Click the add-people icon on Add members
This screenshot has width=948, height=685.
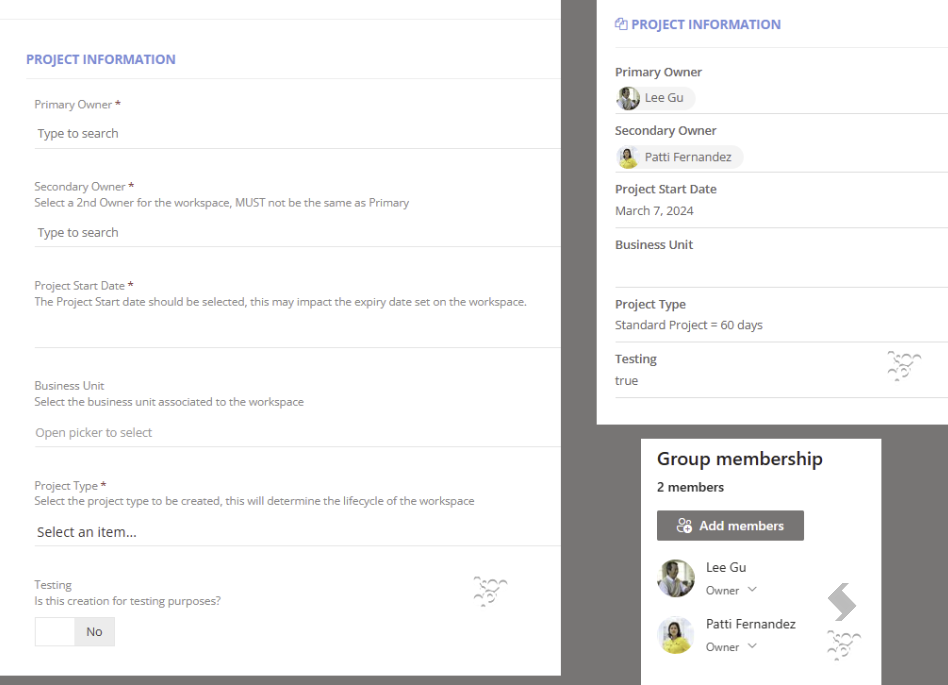point(684,525)
